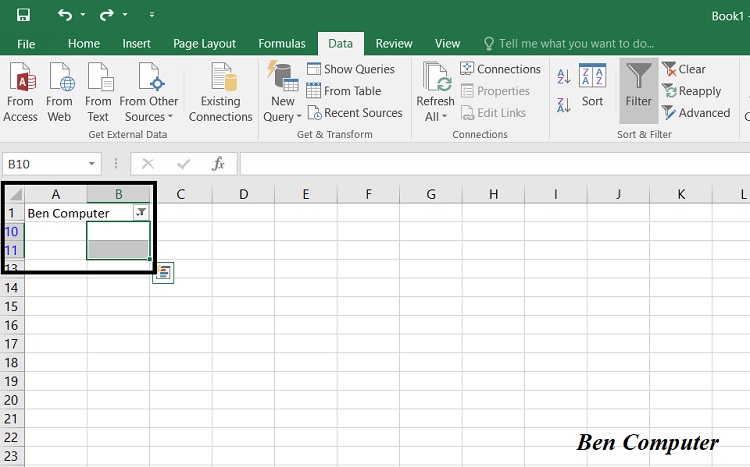Expand the New Query dropdown
750x467 pixels.
tap(282, 116)
